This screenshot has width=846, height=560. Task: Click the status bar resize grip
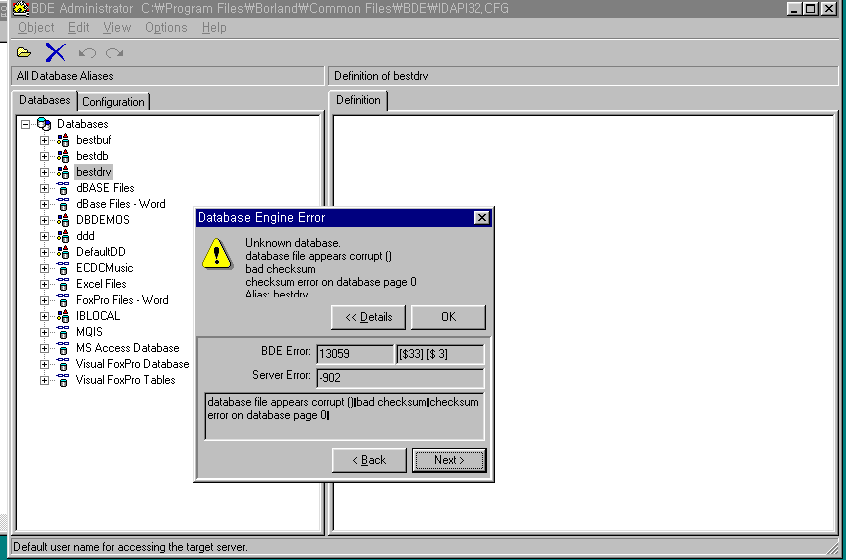pyautogui.click(x=831, y=547)
